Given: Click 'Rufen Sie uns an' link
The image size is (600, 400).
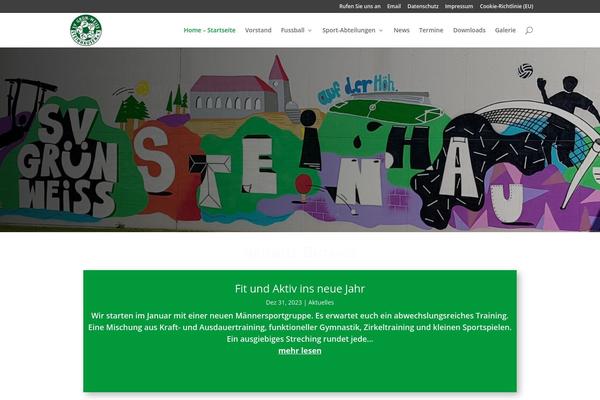Looking at the screenshot, I should [x=360, y=6].
